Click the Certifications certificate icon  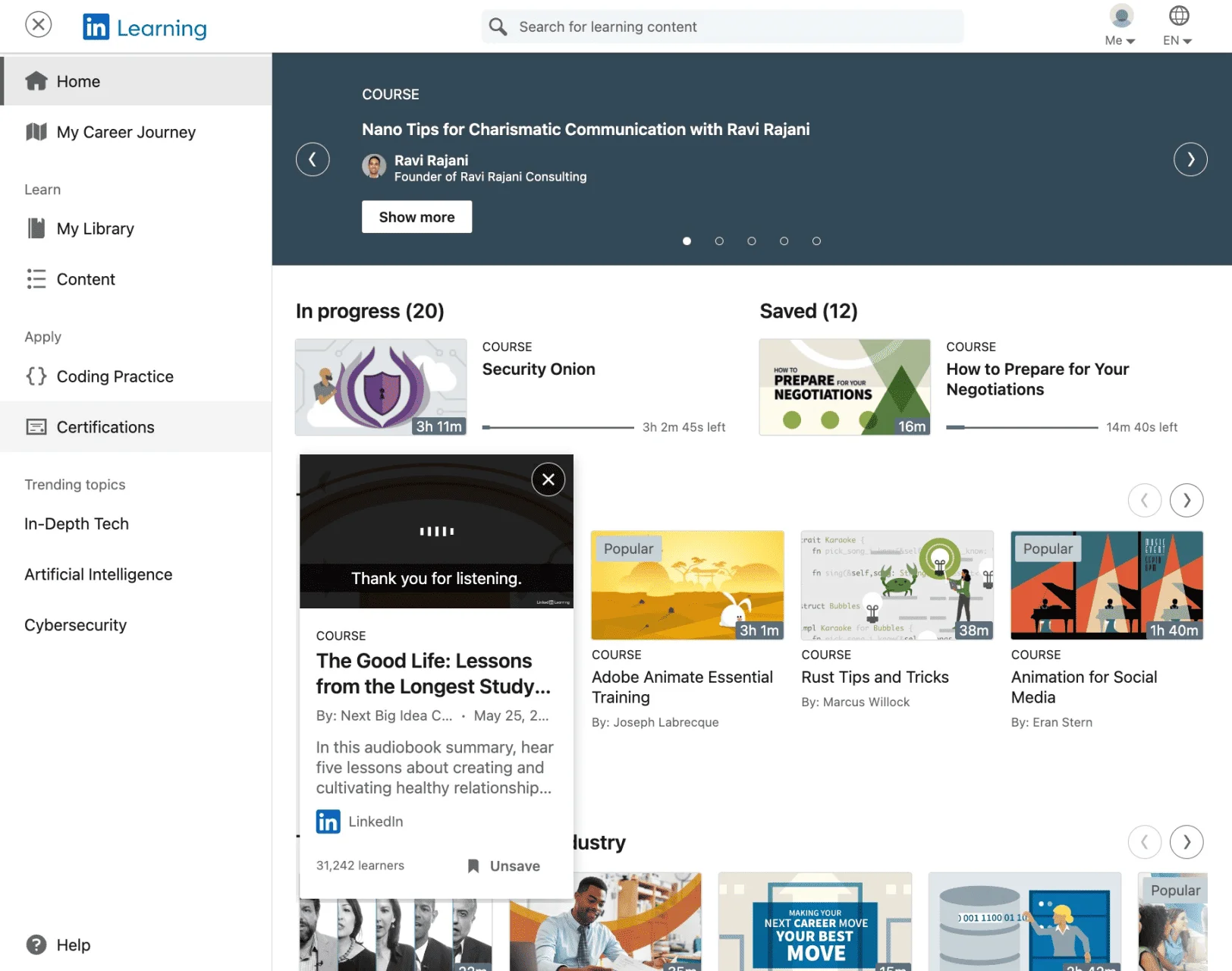(36, 427)
